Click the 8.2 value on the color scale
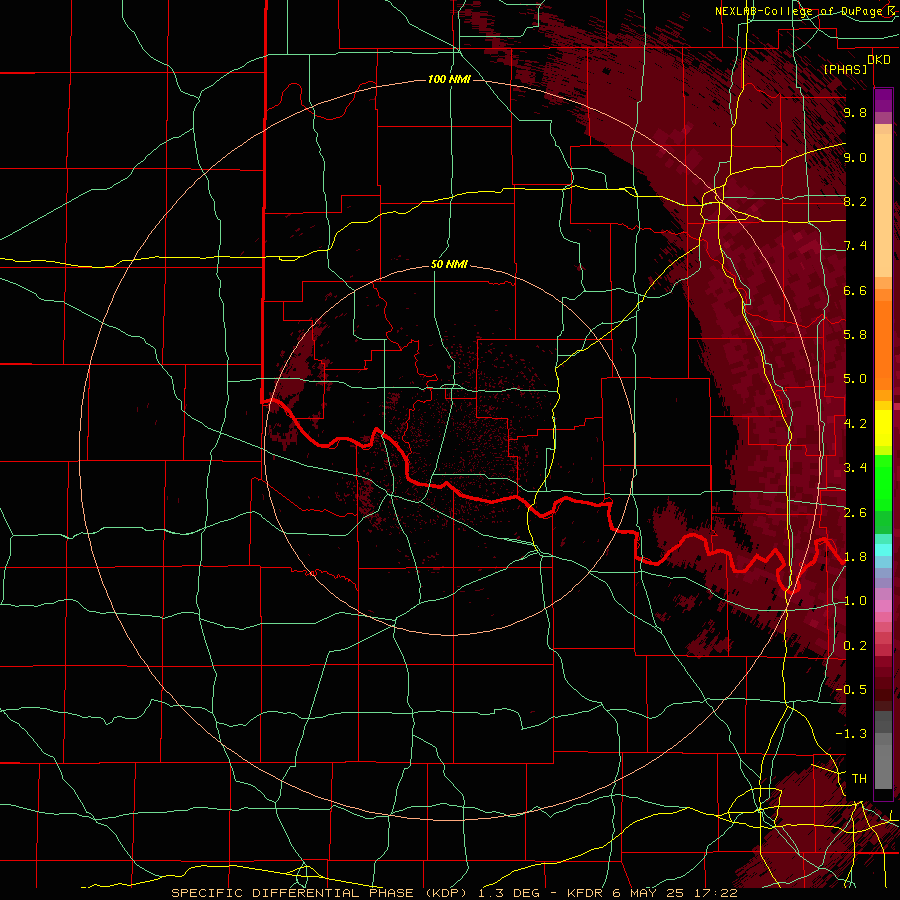The width and height of the screenshot is (900, 900). point(855,202)
